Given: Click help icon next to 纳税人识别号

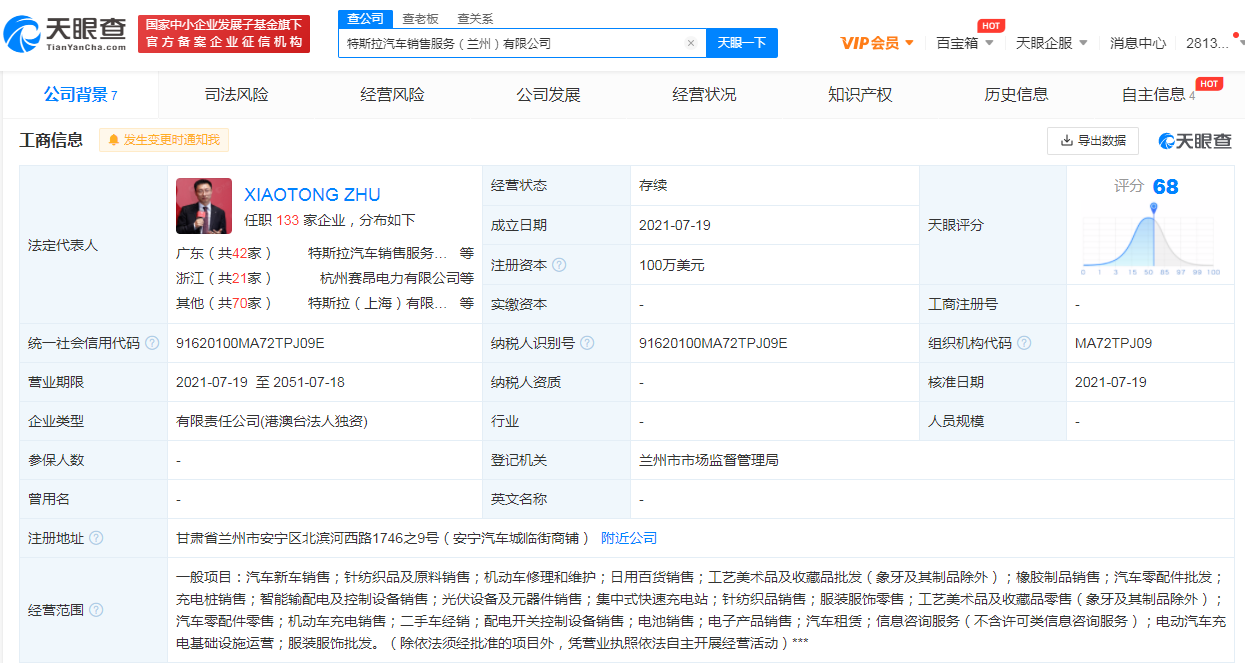Looking at the screenshot, I should [587, 343].
